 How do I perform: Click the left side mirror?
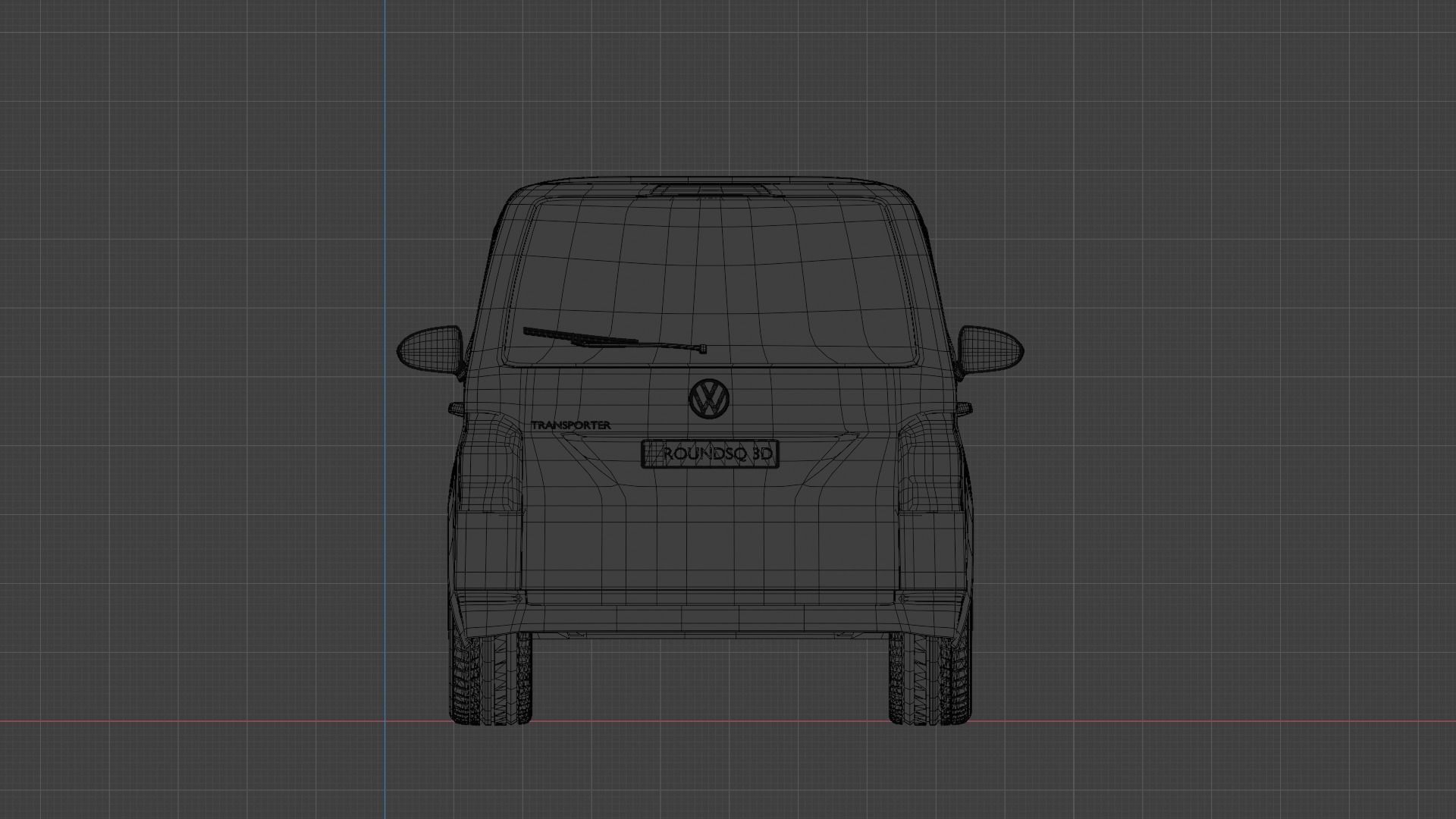(x=429, y=349)
